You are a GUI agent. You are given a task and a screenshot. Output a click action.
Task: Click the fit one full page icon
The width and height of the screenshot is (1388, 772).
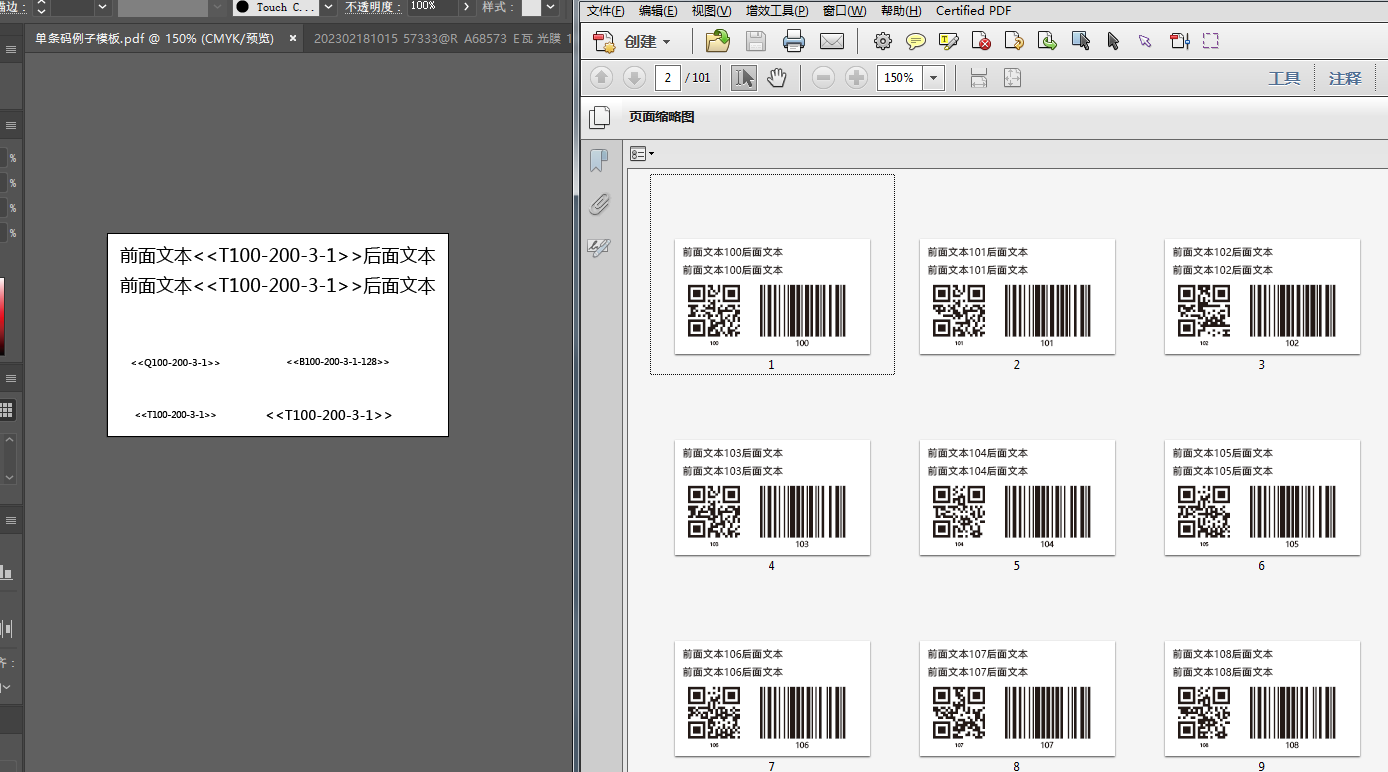1012,78
